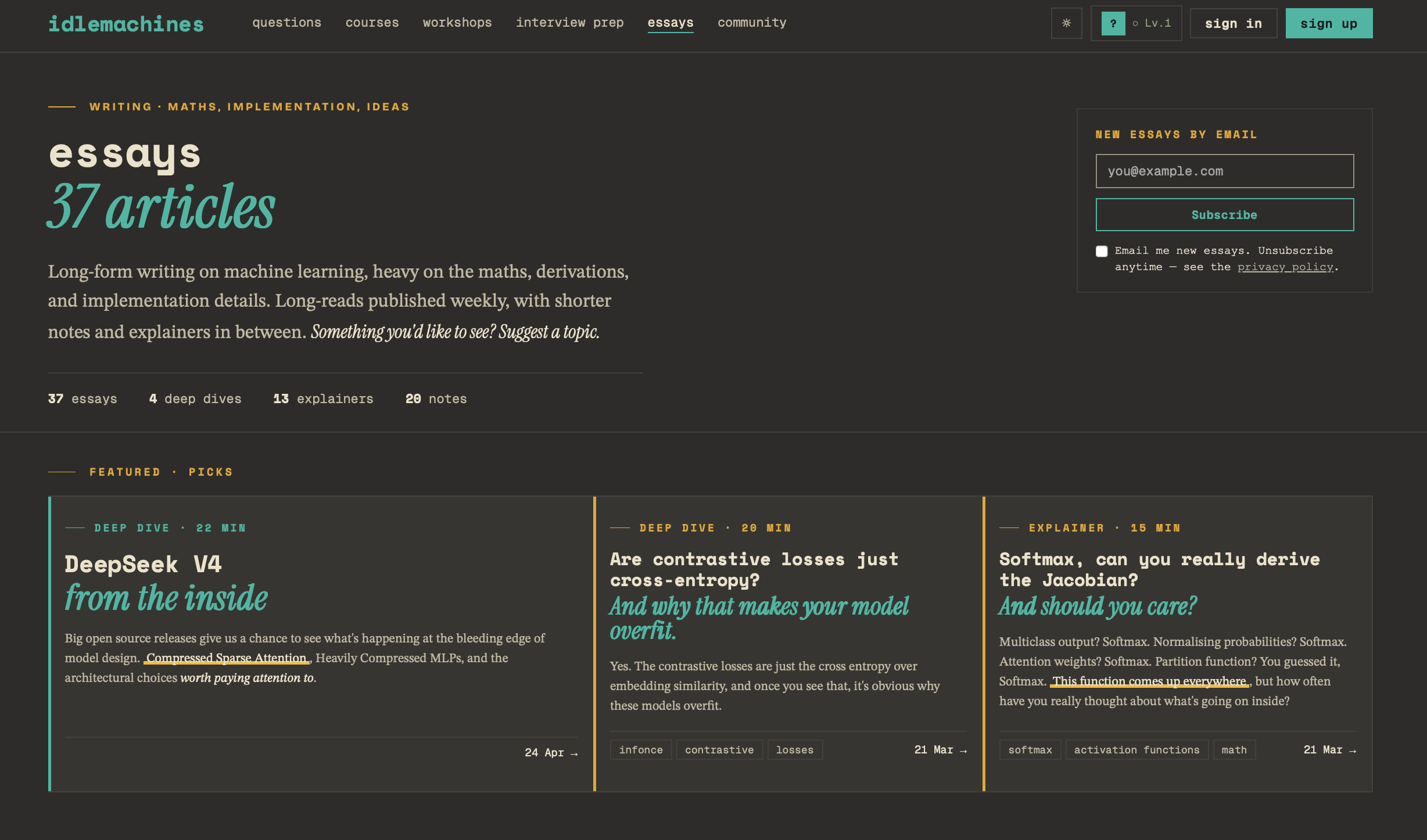Click the 'NEW ESSAYS BY EMAIL' heading
The height and width of the screenshot is (840, 1427).
[1176, 135]
